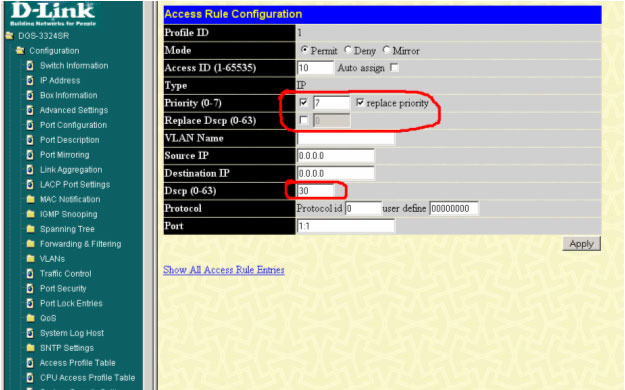The height and width of the screenshot is (390, 625).
Task: Expand the QoS folder label
Action: (x=48, y=318)
